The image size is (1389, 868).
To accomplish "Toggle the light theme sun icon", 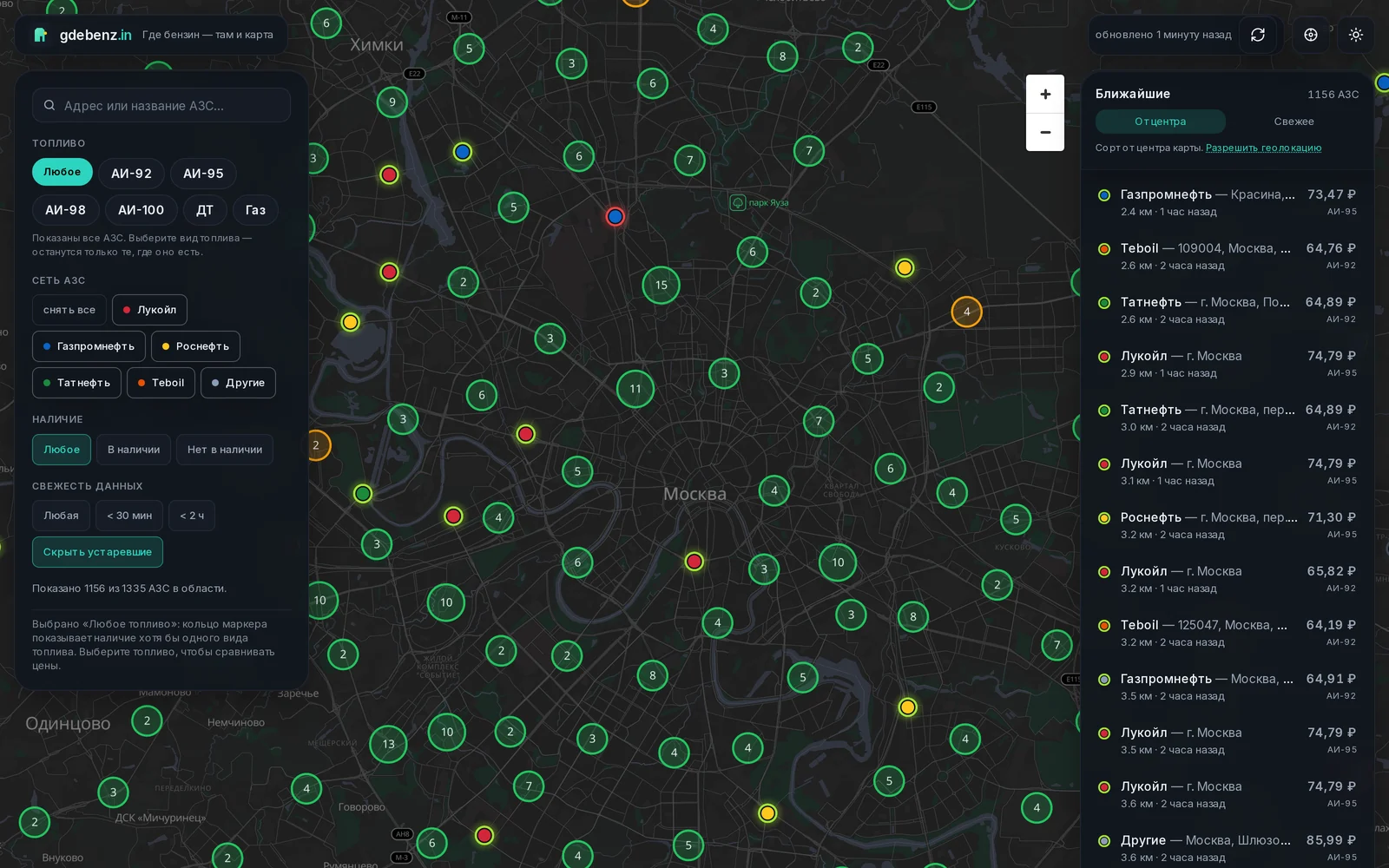I will 1356,35.
